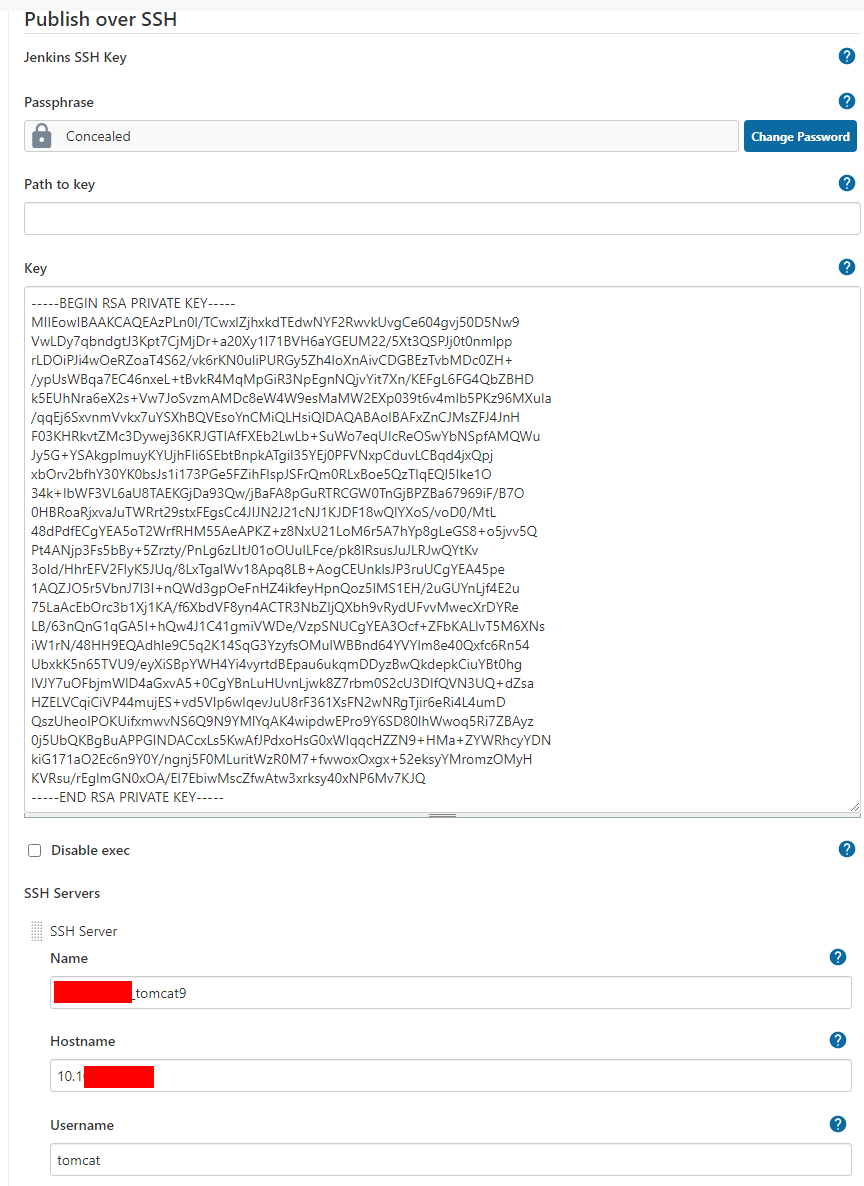Click inside the RSA private Key textarea

point(442,550)
